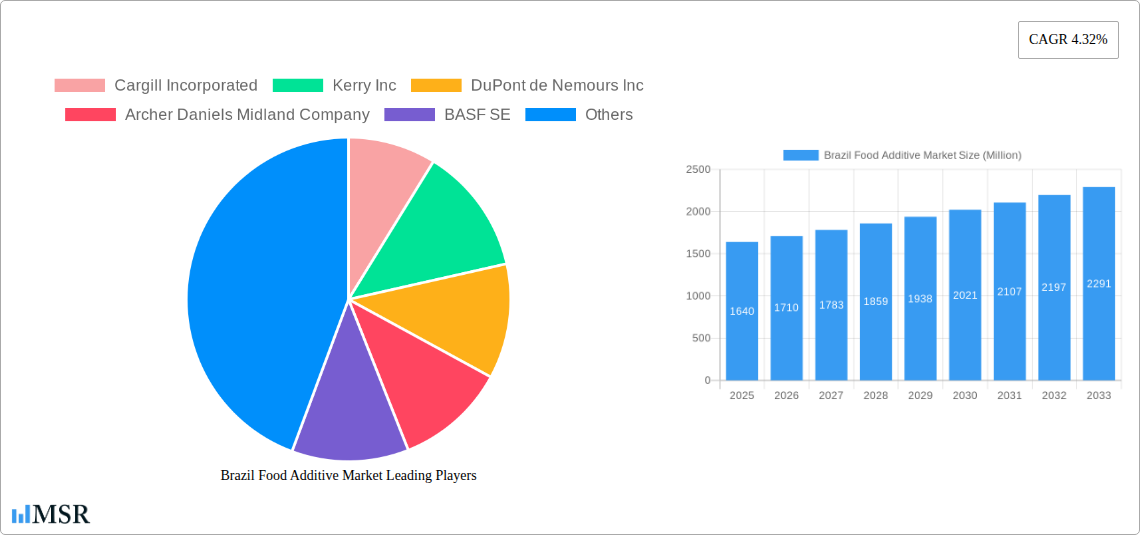Click the Brazil Food Additive Market Size legend text
1140x535 pixels.
923,155
